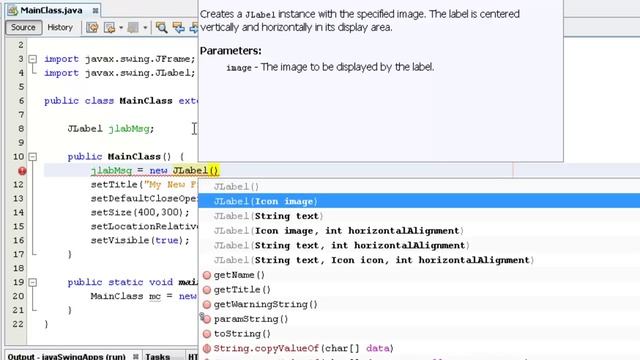640x360 pixels.
Task: Click red method icon beside getWarningString()
Action: (207, 304)
